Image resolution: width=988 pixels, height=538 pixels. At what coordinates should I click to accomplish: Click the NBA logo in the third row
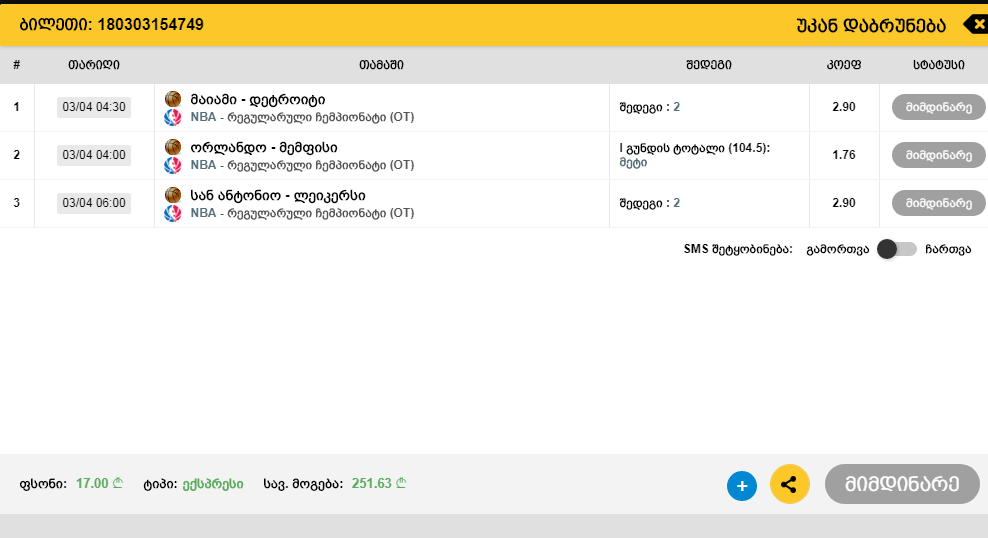[172, 213]
